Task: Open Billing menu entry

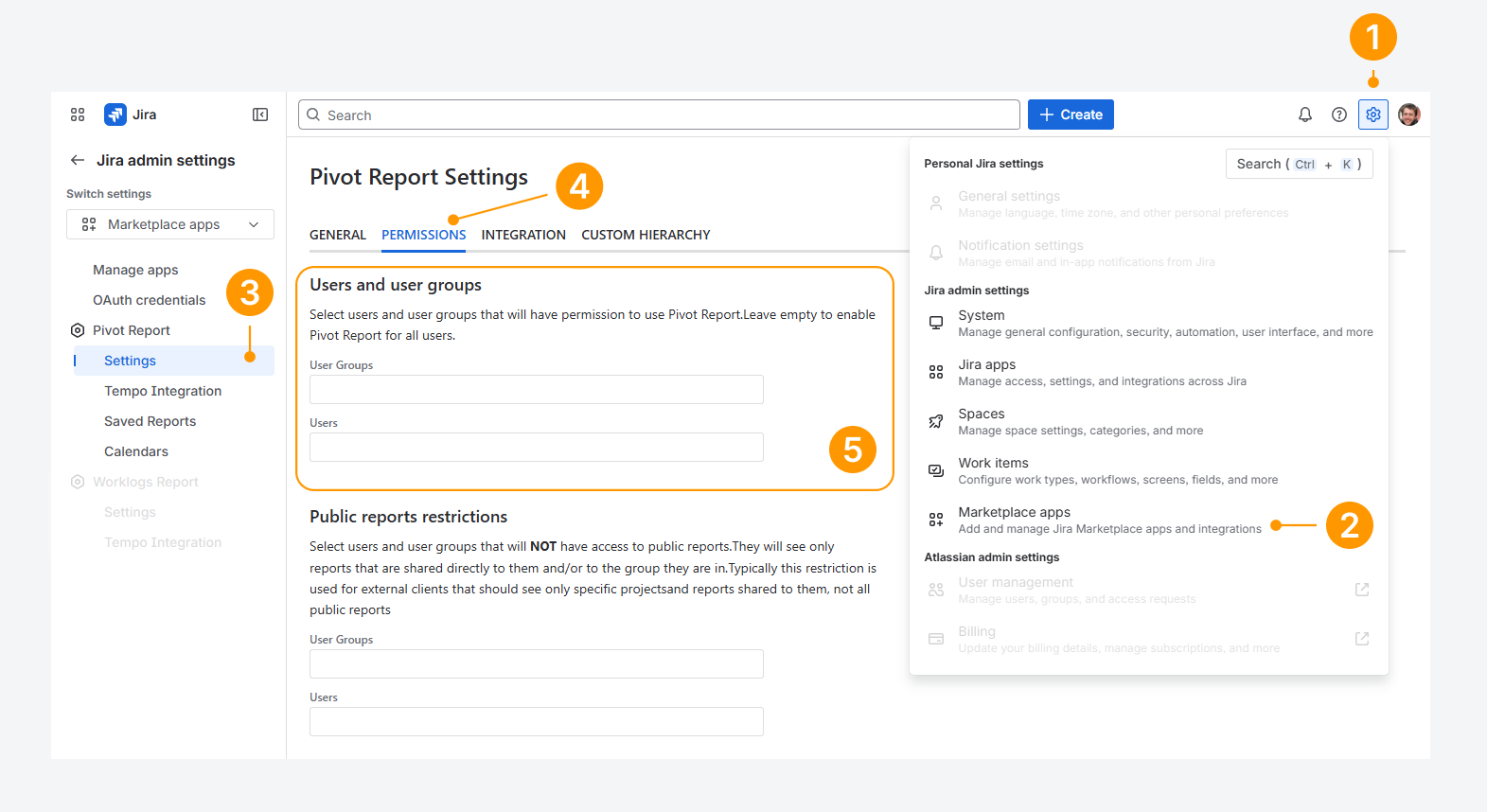Action: click(x=1149, y=639)
